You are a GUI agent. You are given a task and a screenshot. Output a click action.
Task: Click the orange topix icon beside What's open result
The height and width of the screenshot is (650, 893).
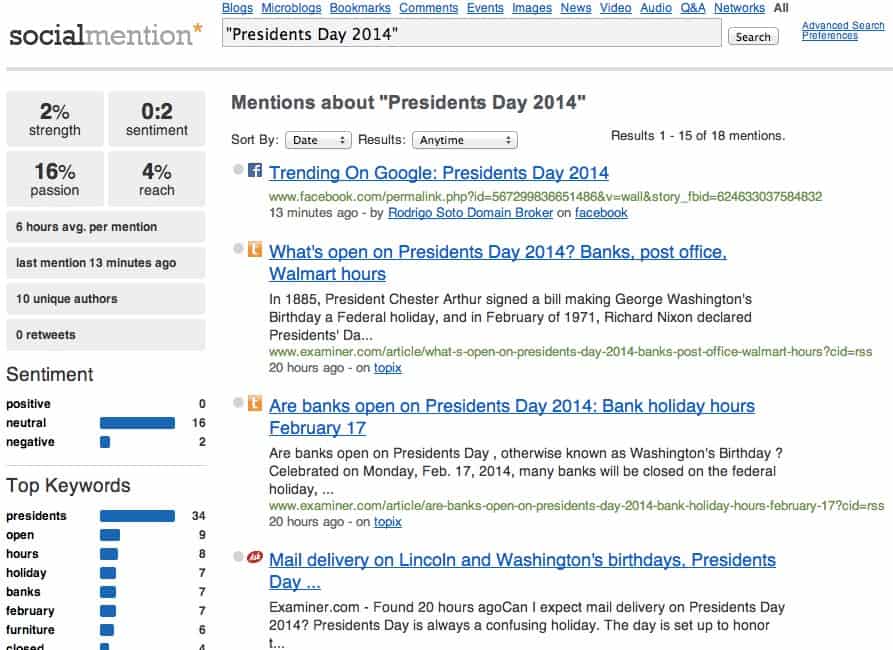(255, 250)
